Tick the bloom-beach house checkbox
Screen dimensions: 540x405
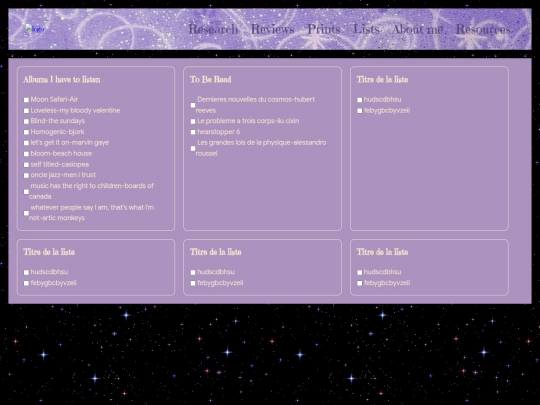(26, 154)
